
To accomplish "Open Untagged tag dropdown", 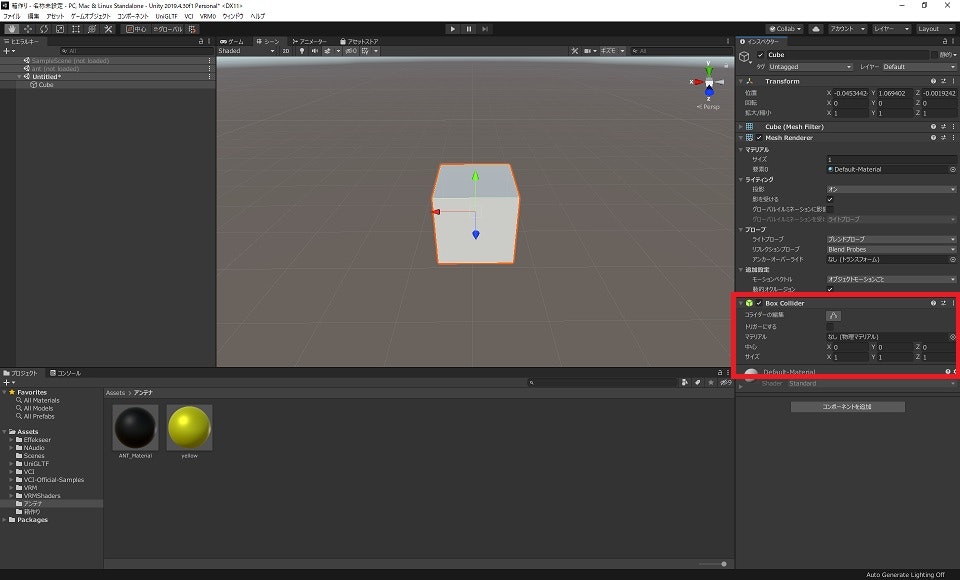I will tap(810, 67).
